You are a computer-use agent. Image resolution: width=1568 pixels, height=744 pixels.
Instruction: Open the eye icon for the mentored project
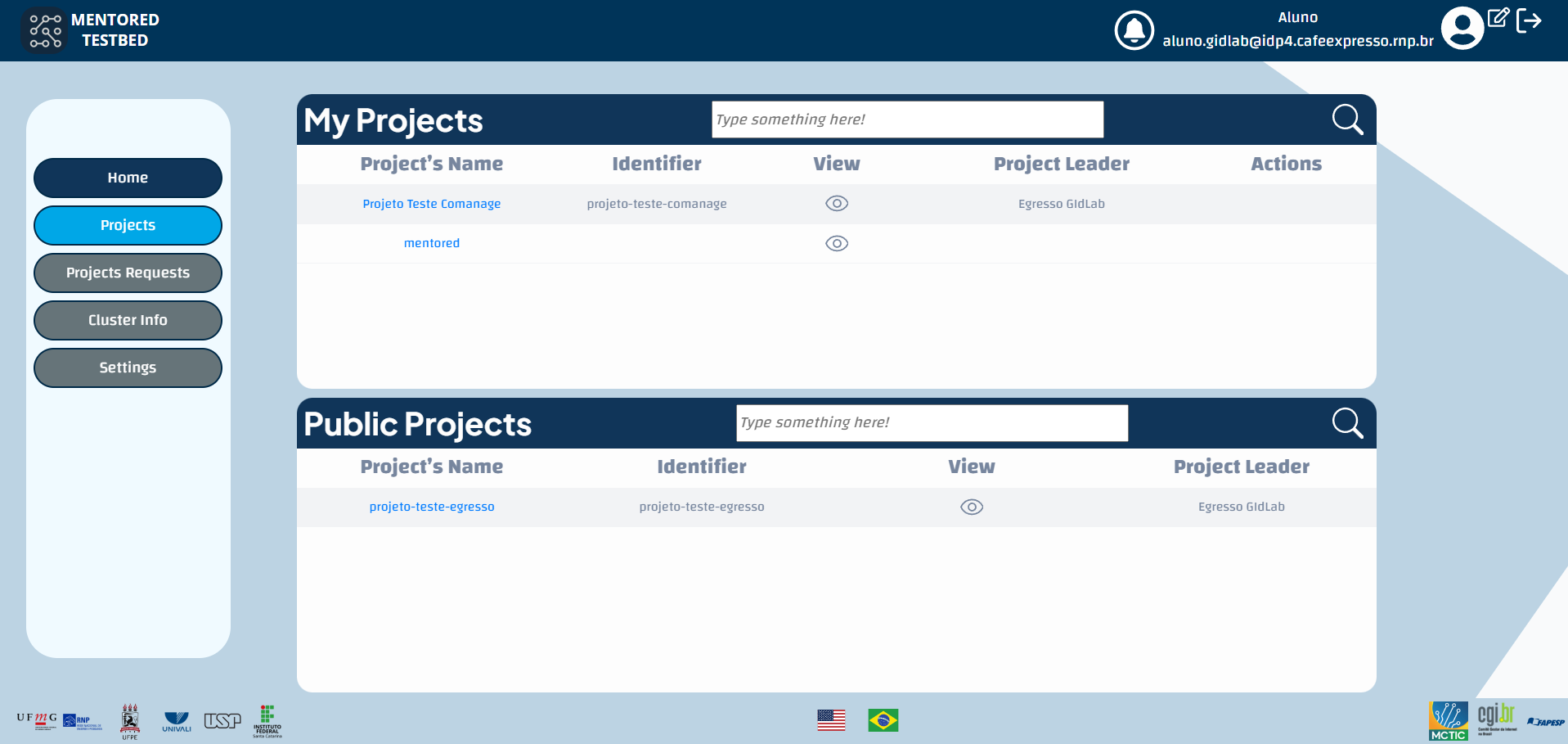[x=836, y=243]
